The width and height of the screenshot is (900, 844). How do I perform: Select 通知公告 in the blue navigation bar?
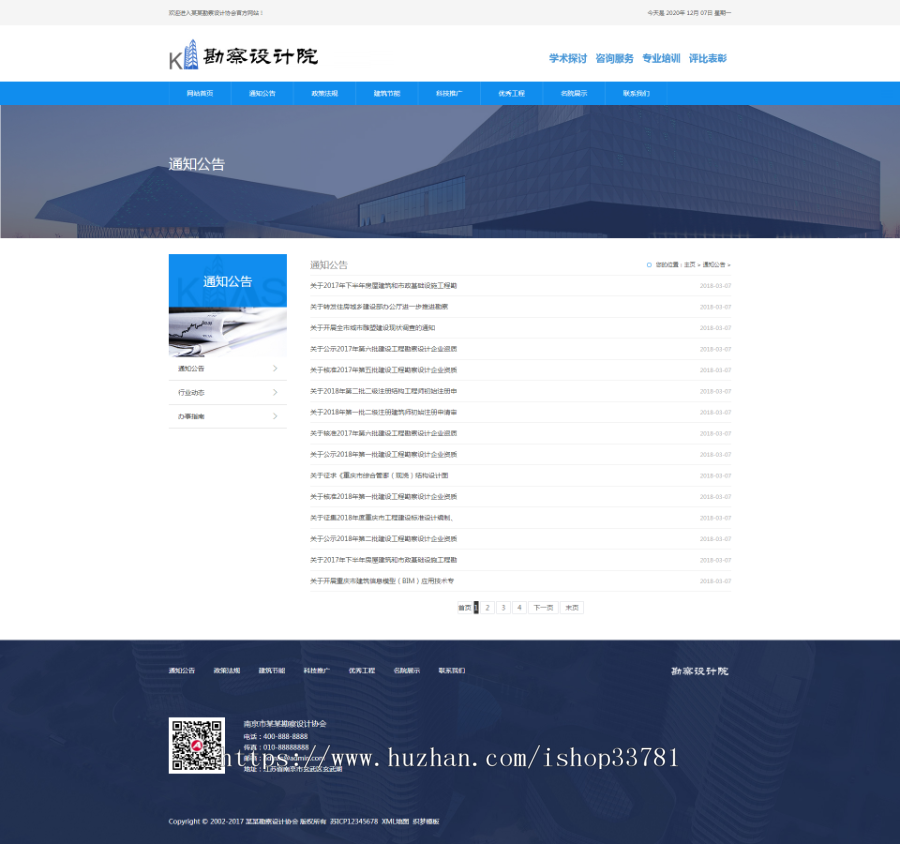[262, 93]
